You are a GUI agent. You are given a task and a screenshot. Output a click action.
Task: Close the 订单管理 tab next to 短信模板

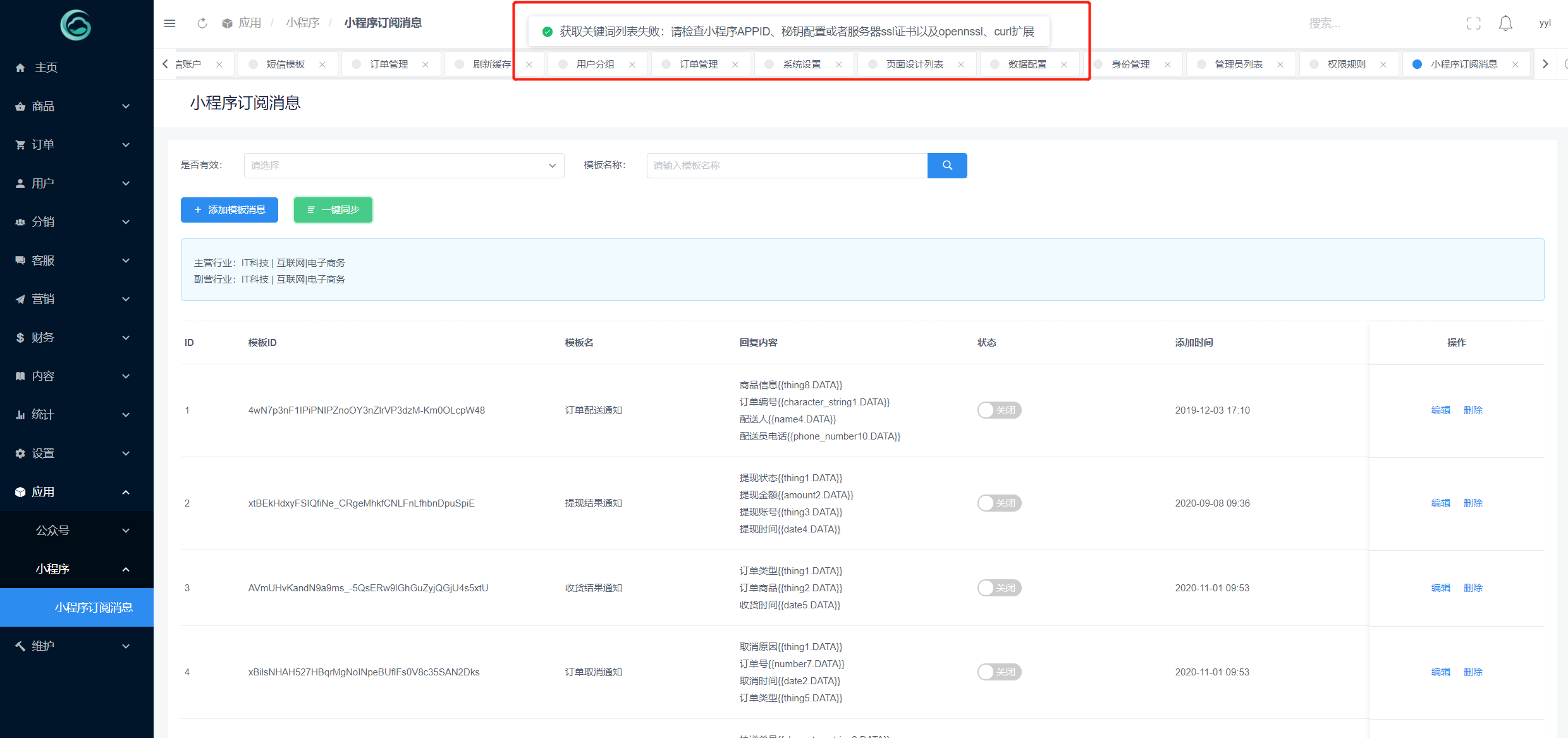pos(426,65)
